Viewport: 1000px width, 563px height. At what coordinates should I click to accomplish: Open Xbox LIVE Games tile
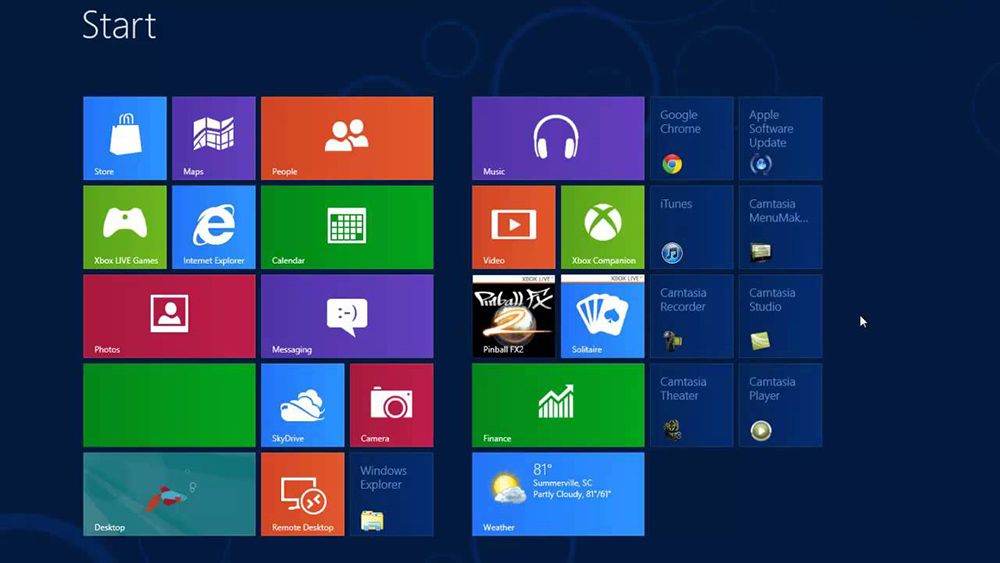(125, 228)
